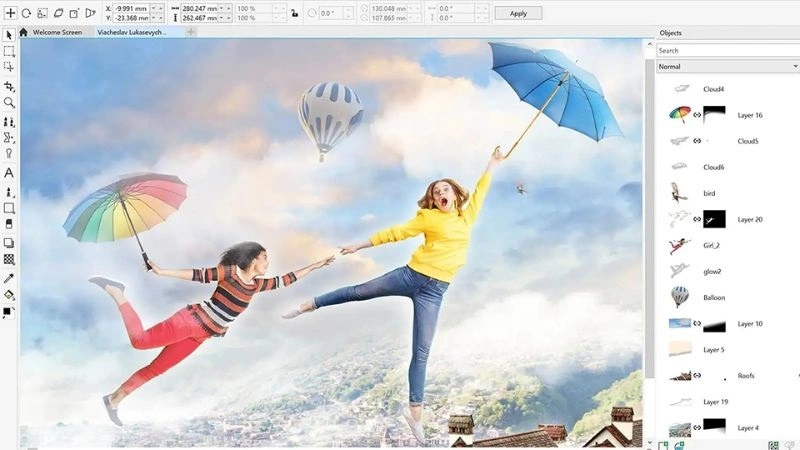Select the Crop tool
This screenshot has width=800, height=450.
point(9,87)
